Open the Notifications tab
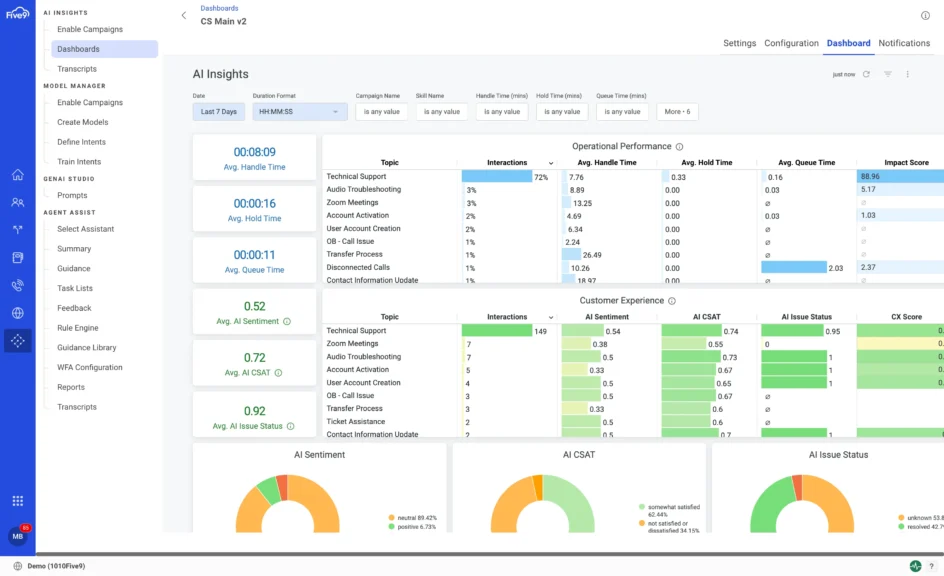 point(903,43)
